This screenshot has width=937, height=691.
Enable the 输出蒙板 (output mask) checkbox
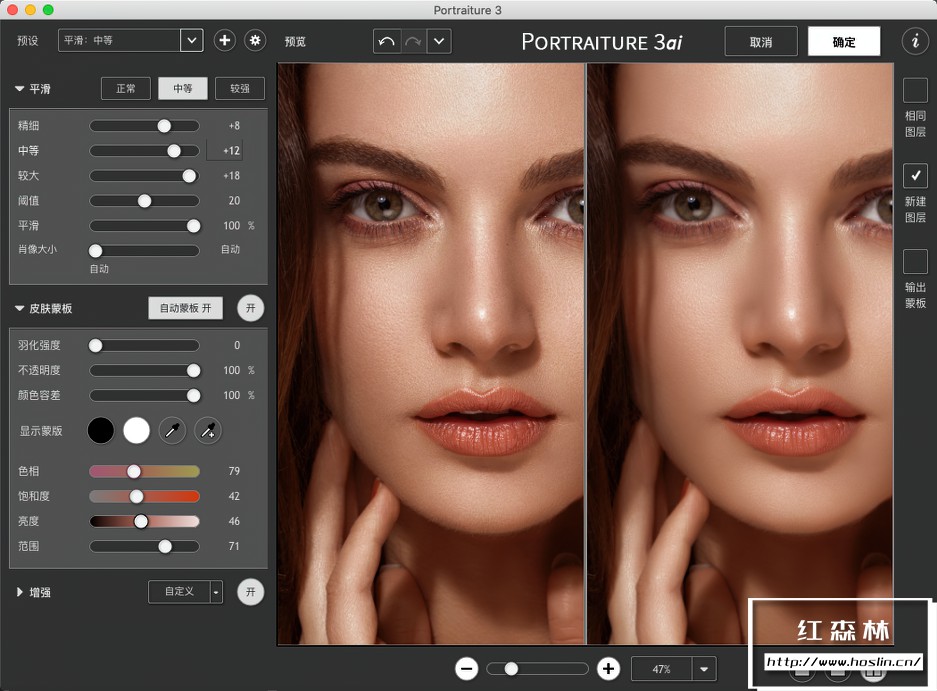[x=915, y=262]
